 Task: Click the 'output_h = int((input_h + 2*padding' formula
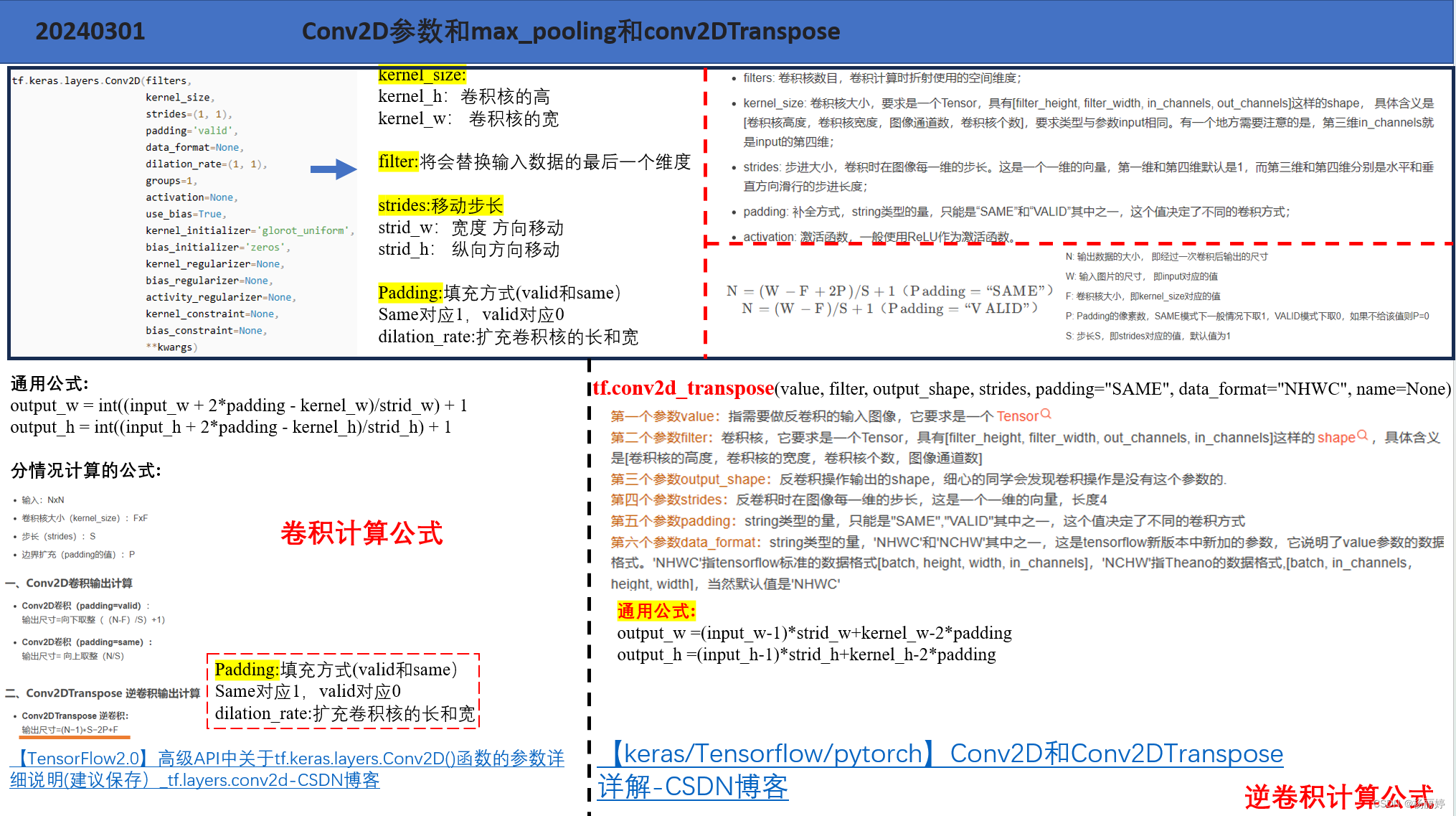tap(231, 427)
